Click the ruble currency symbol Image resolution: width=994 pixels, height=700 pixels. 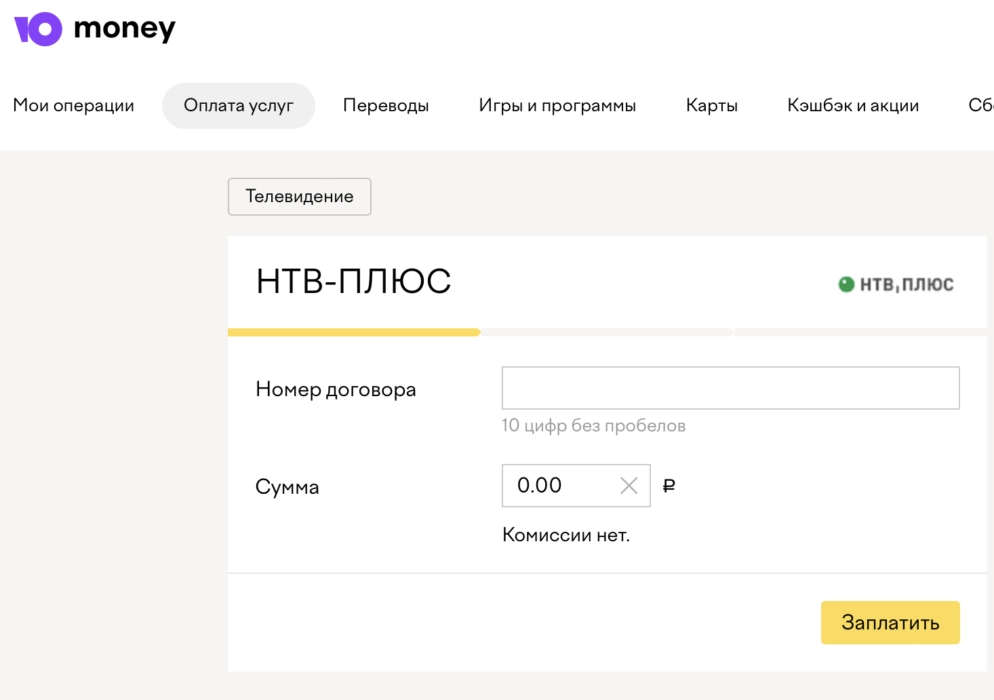pos(669,486)
